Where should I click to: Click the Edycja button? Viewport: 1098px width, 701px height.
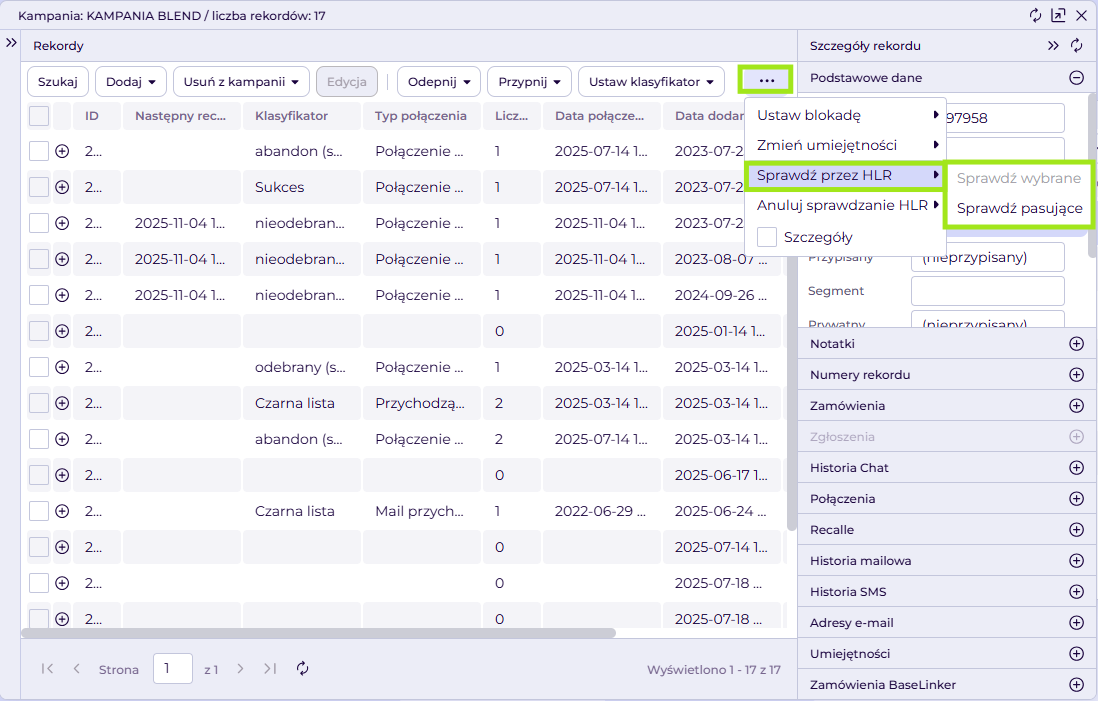[x=347, y=82]
